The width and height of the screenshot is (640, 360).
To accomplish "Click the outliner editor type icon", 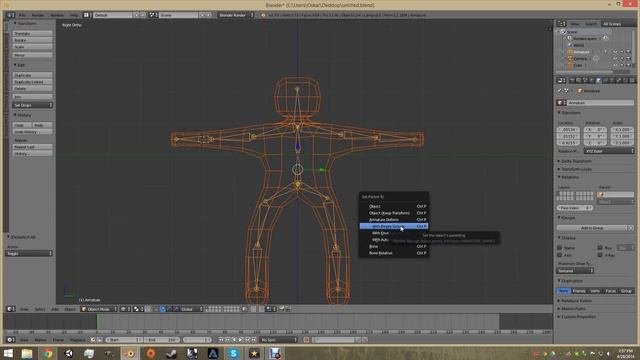I will pos(562,24).
